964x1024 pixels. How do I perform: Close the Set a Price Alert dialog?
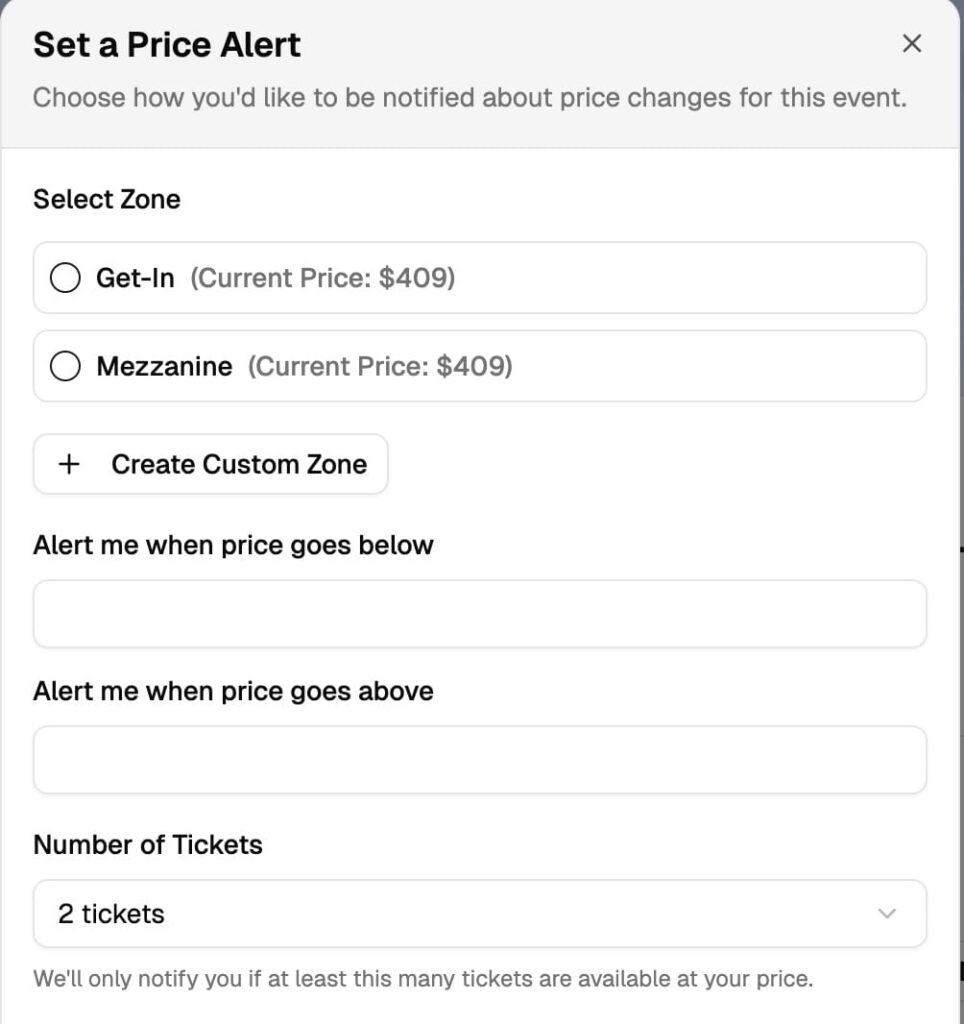click(911, 44)
